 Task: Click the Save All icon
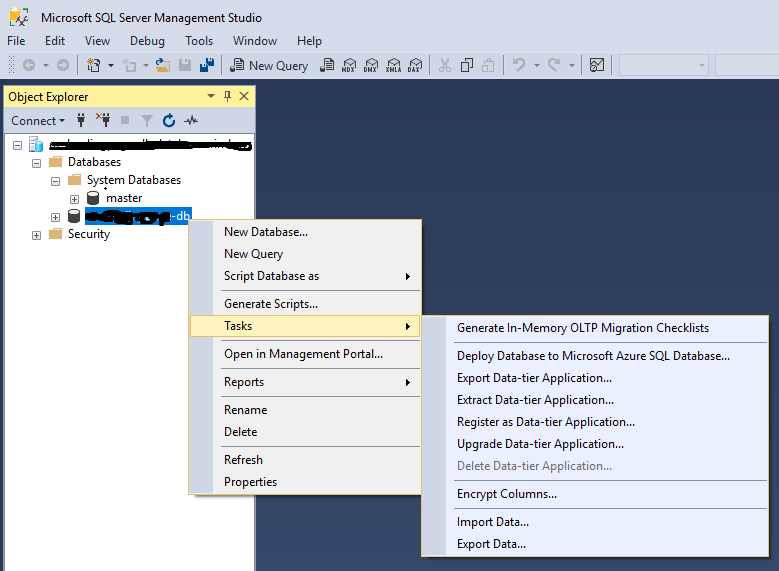[207, 65]
